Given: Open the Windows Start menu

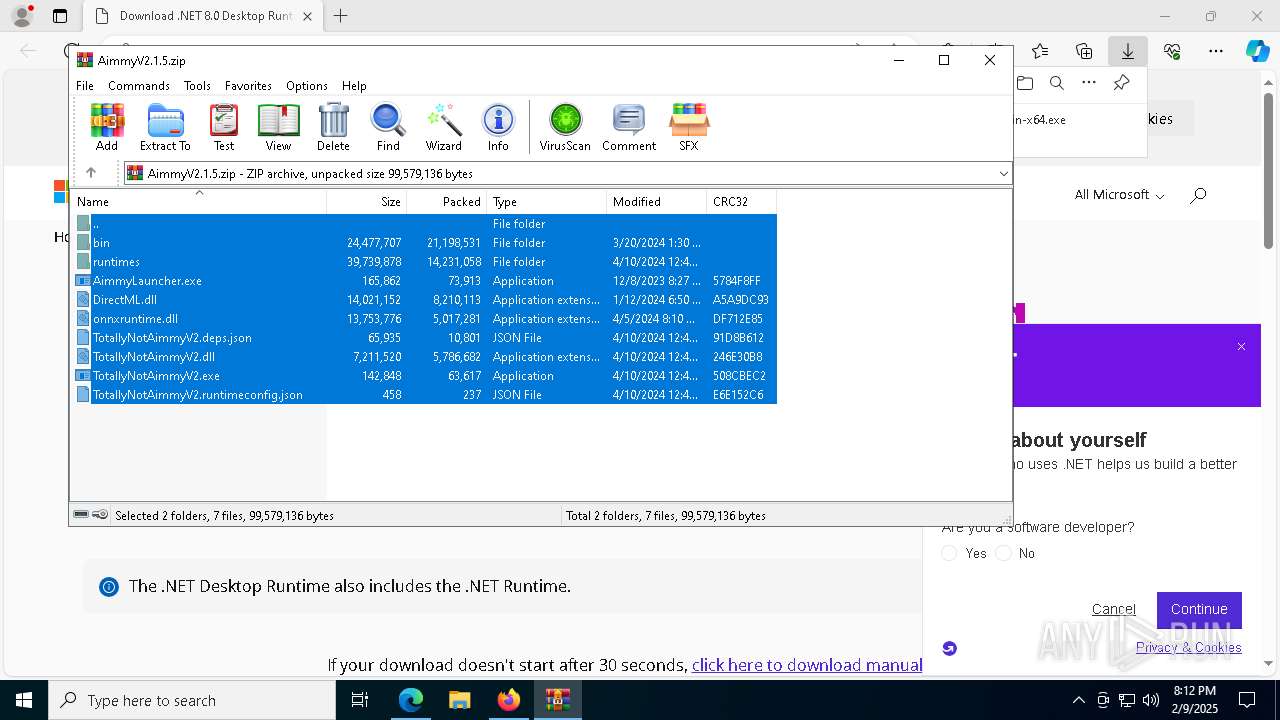Looking at the screenshot, I should [x=24, y=700].
